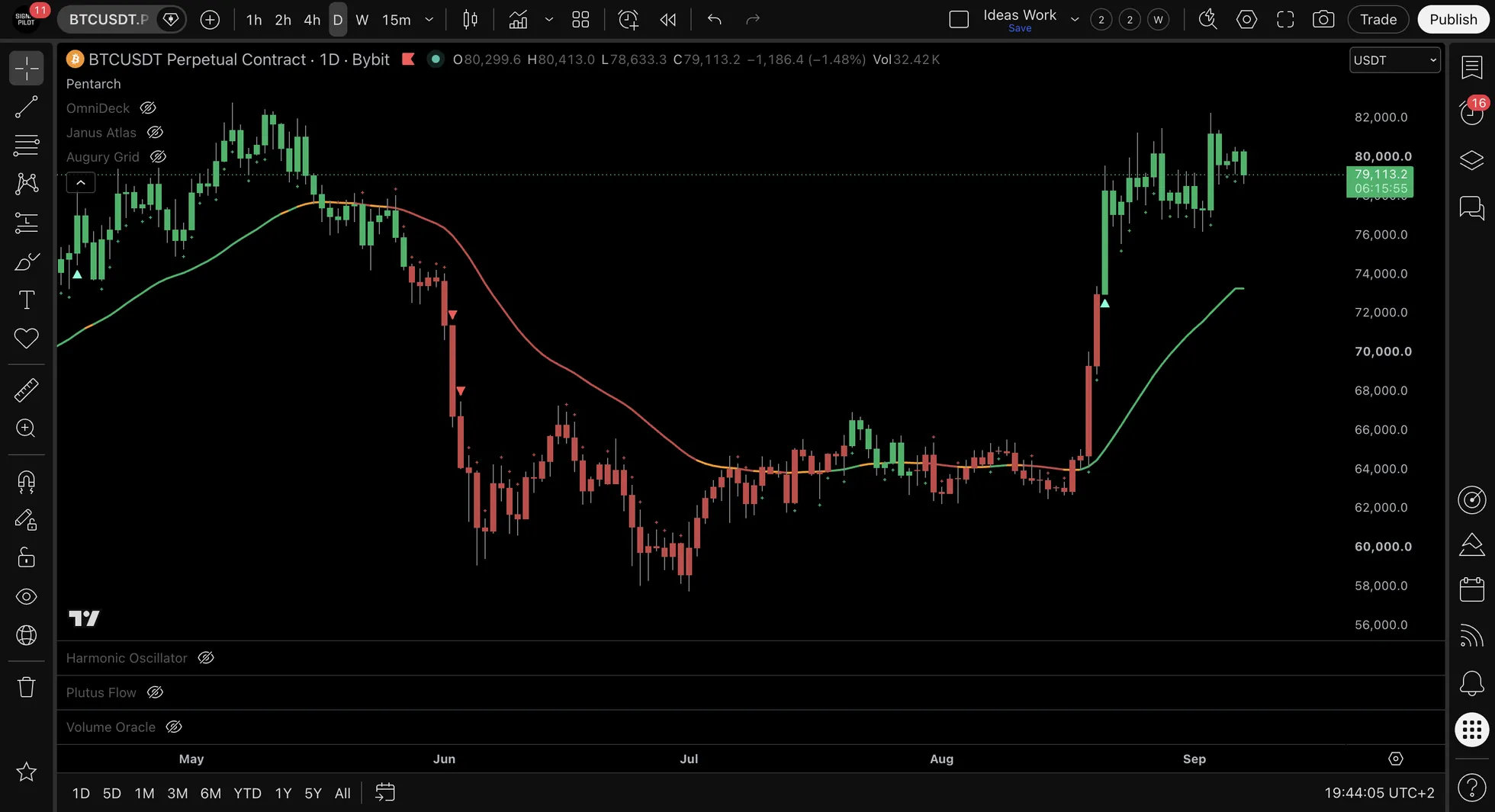This screenshot has width=1495, height=812.
Task: Open the go to date calendar
Action: click(385, 793)
